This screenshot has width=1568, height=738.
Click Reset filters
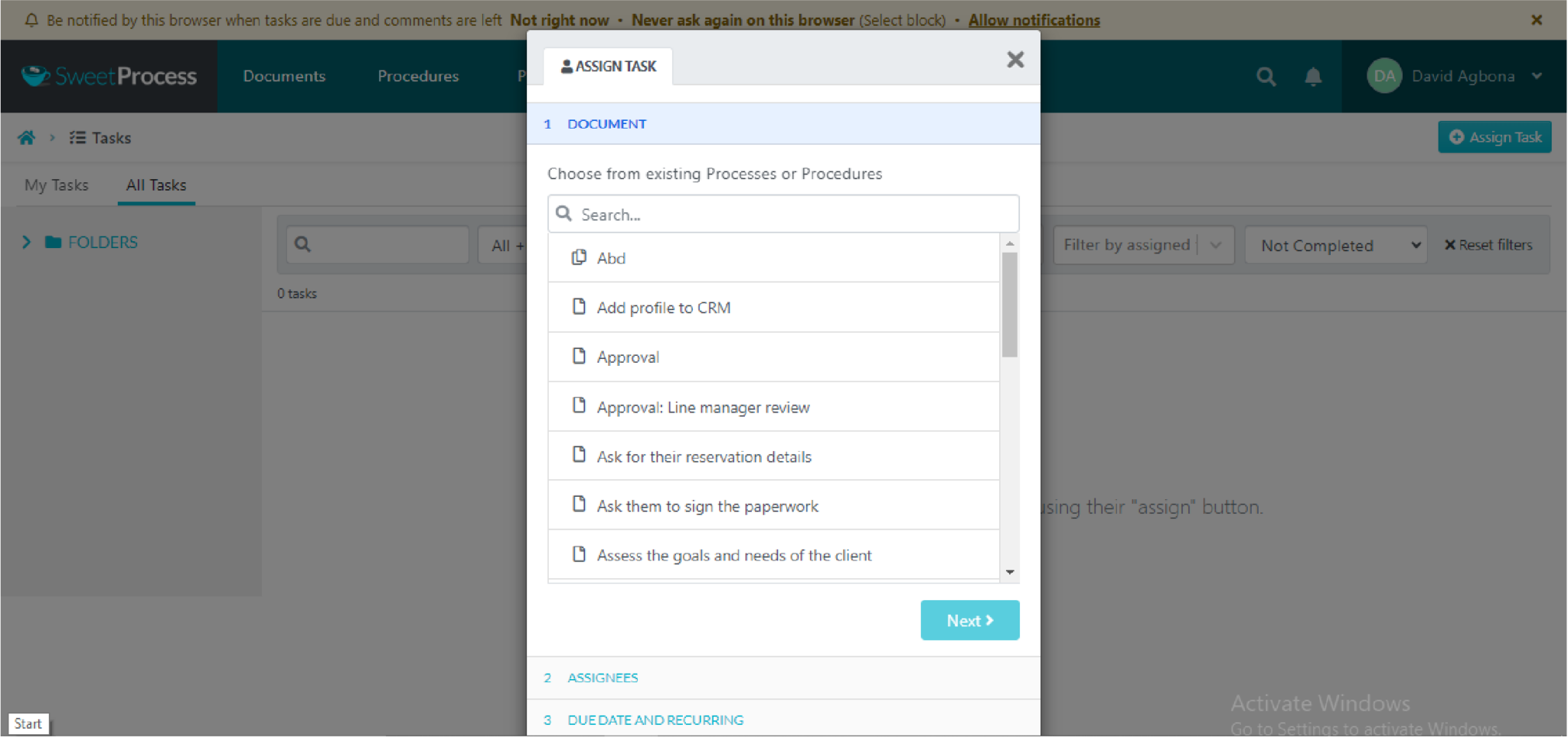pyautogui.click(x=1488, y=245)
